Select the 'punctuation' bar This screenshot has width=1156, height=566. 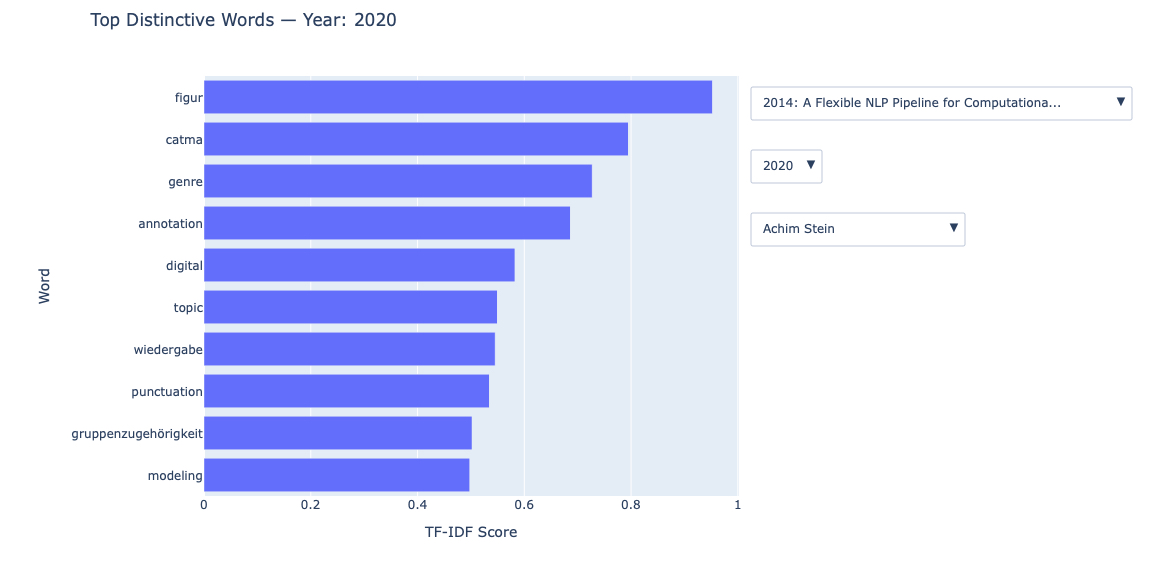[x=346, y=392]
